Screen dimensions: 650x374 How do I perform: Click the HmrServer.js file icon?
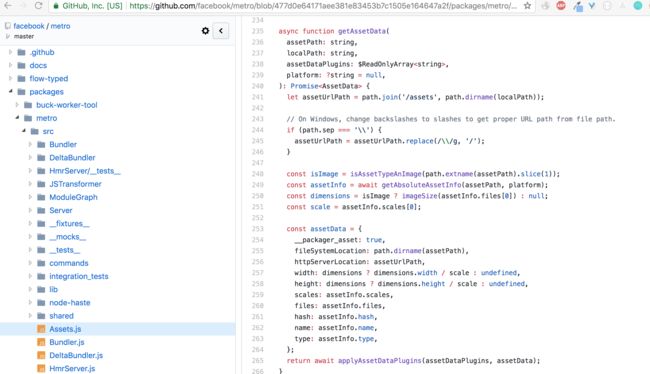[x=41, y=368]
